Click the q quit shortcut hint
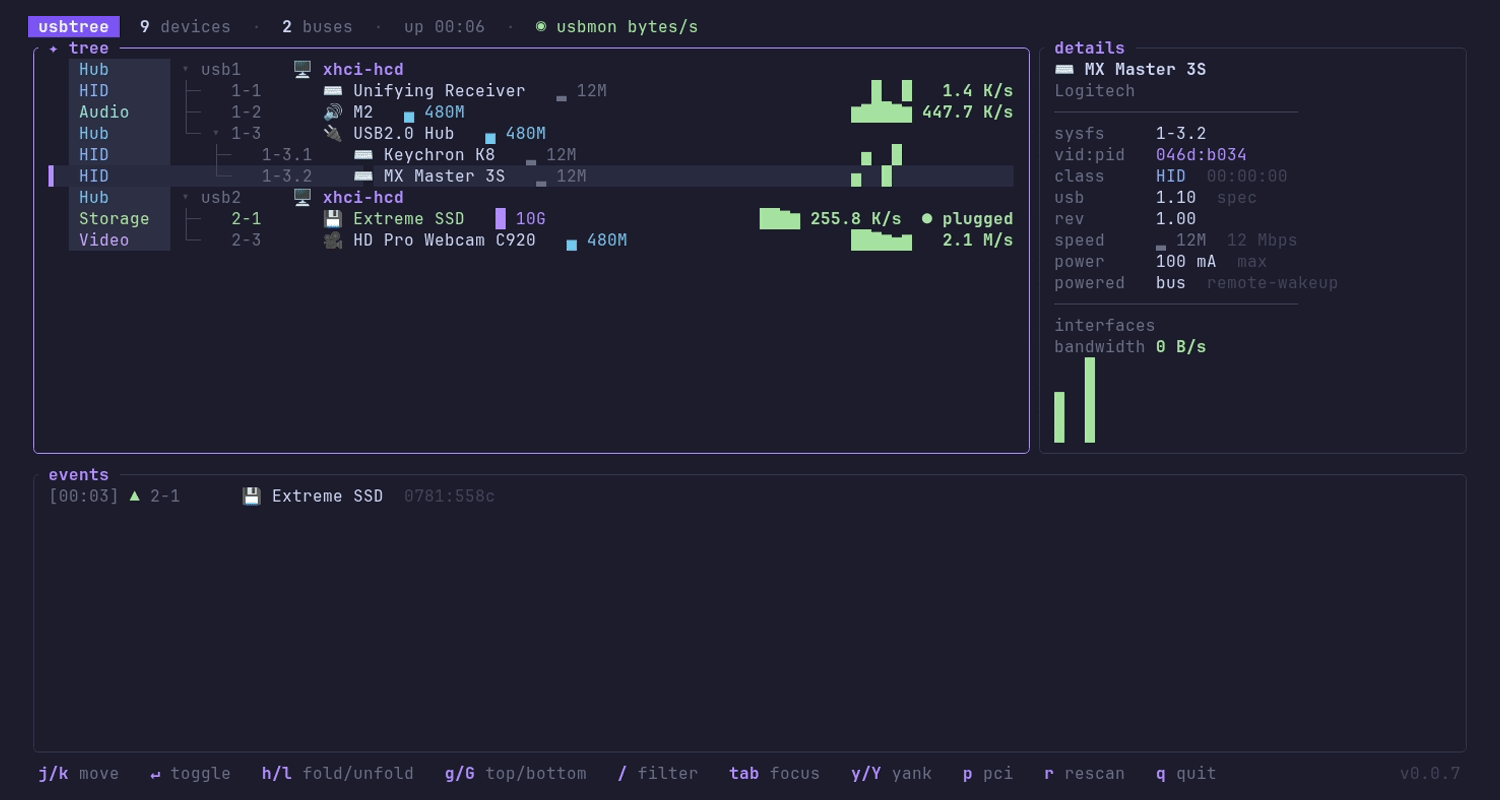This screenshot has height=800, width=1500. click(x=1186, y=773)
